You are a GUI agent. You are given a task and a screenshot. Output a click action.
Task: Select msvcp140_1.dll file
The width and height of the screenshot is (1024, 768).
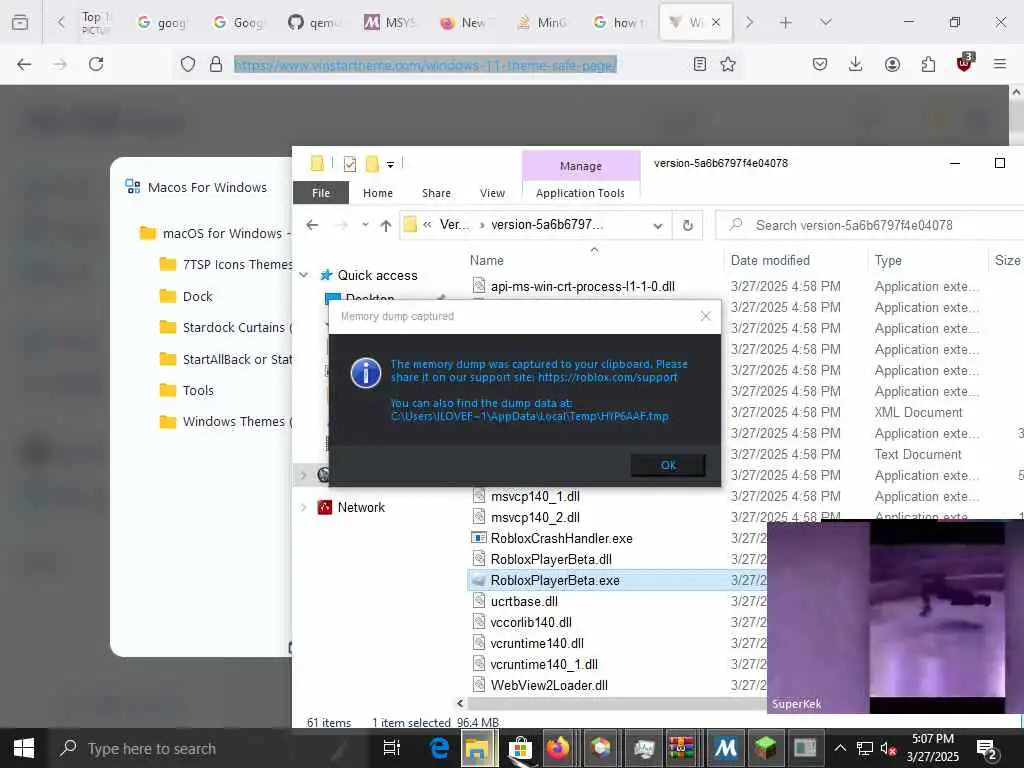(535, 496)
